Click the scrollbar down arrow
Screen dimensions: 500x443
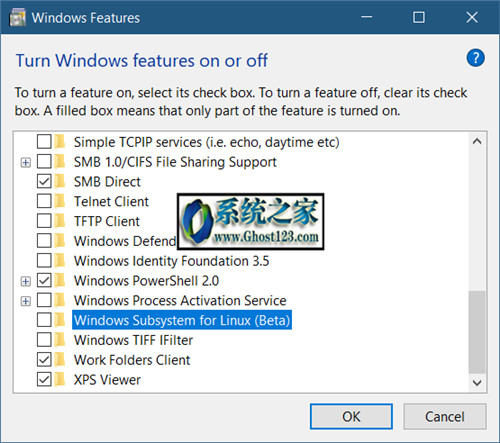pos(477,382)
